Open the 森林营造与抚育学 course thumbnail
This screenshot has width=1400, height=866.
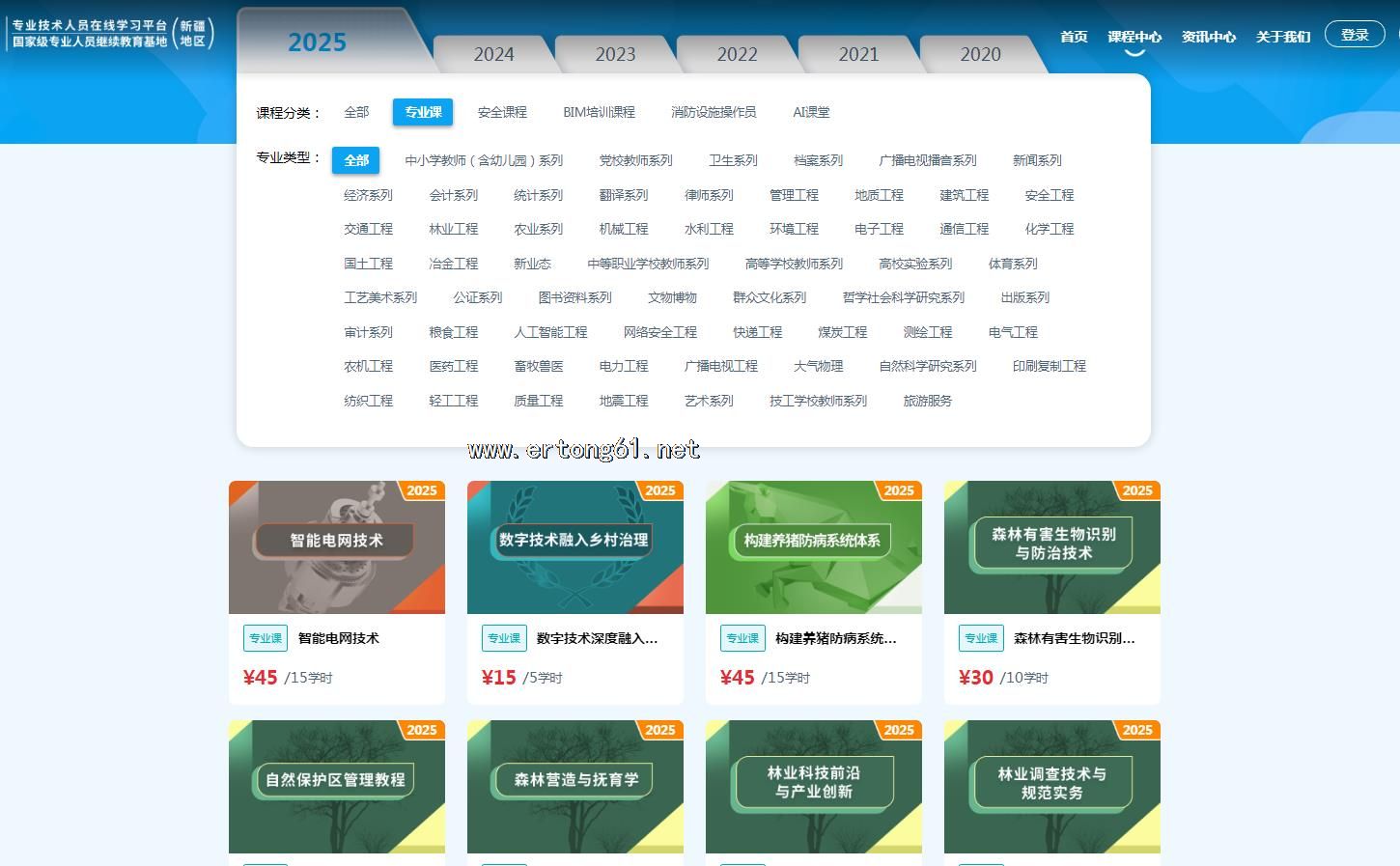coord(574,786)
